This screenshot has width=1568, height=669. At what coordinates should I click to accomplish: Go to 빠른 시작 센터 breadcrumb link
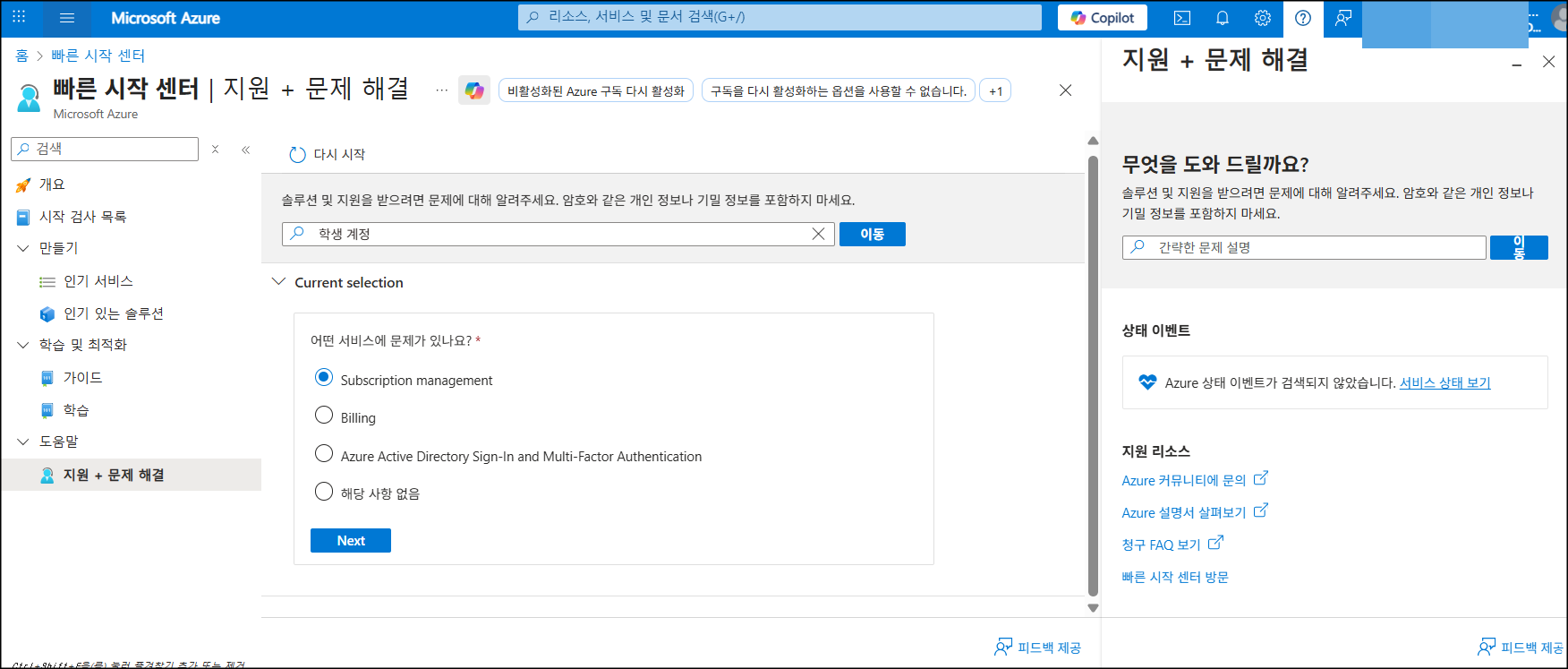pyautogui.click(x=98, y=56)
